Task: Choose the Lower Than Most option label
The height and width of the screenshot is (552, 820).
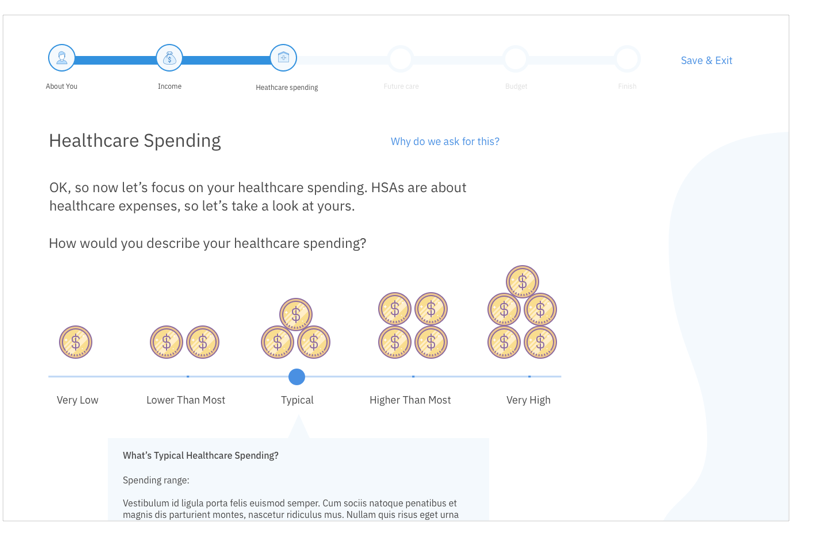Action: [x=186, y=400]
